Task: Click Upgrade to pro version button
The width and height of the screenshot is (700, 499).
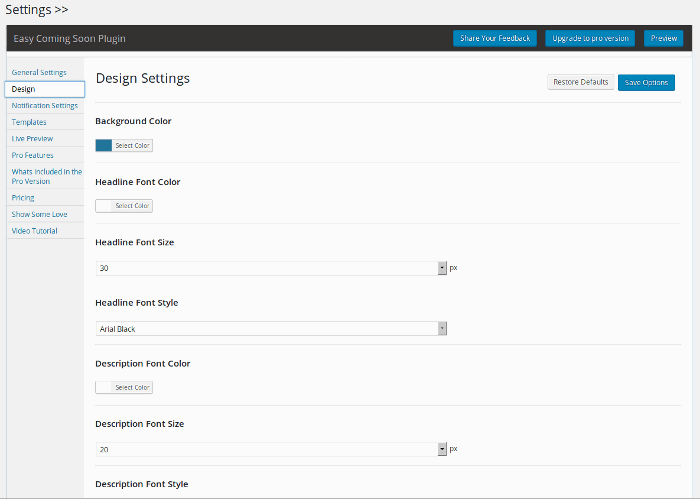Action: click(x=590, y=38)
